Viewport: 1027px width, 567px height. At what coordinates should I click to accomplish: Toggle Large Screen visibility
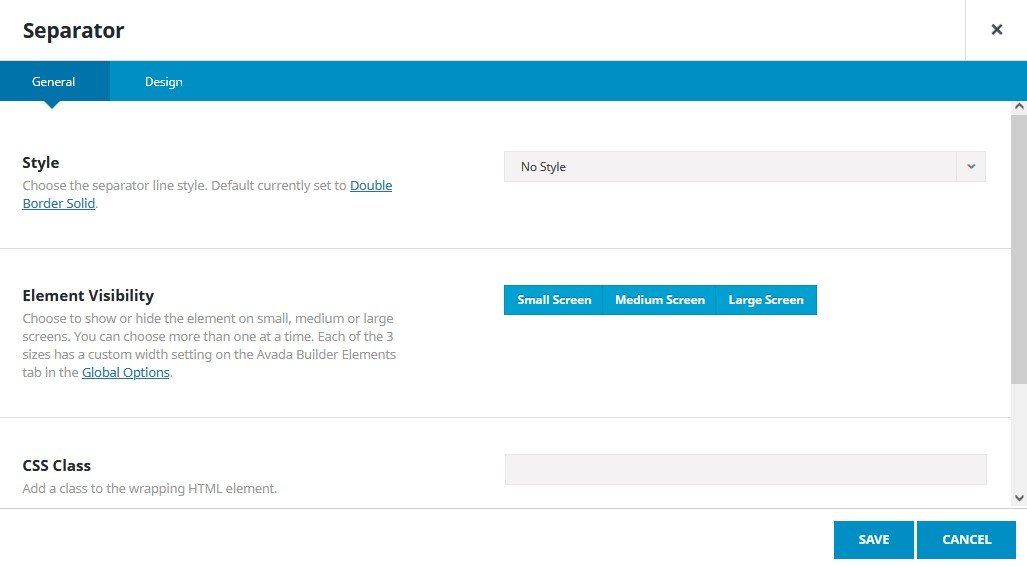pyautogui.click(x=766, y=300)
